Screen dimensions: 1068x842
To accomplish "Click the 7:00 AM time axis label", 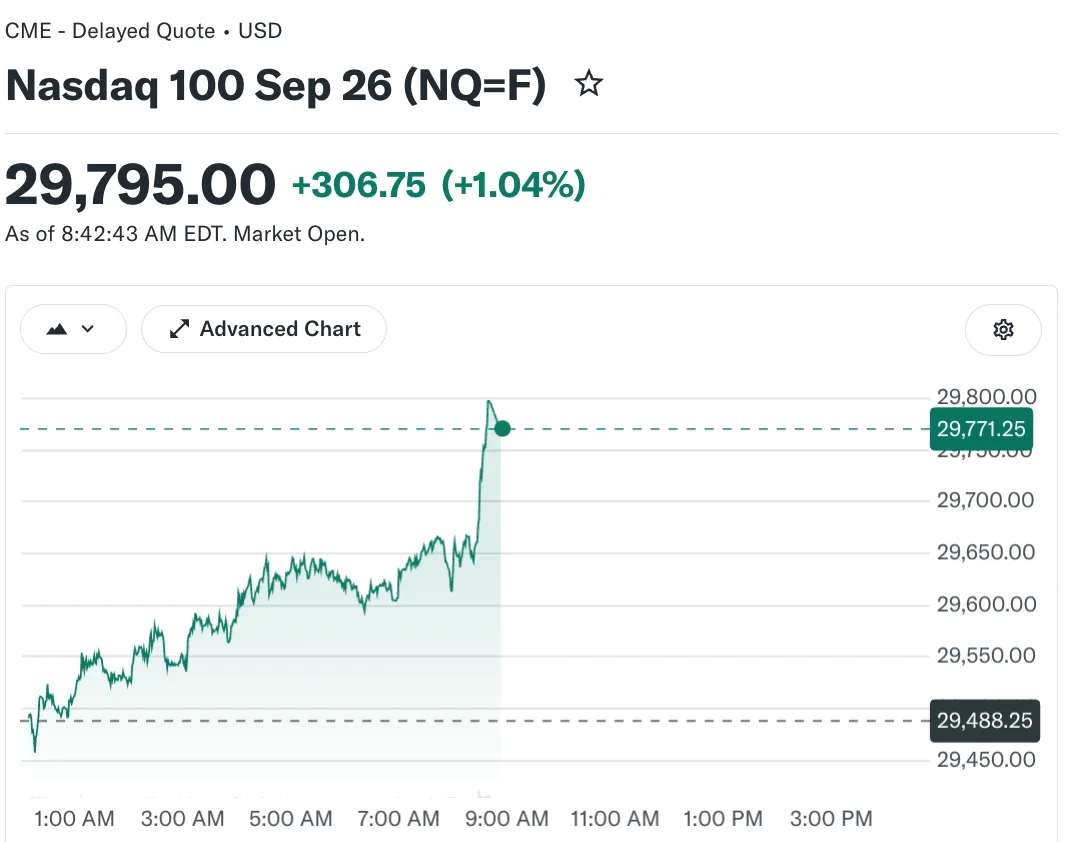I will click(398, 818).
